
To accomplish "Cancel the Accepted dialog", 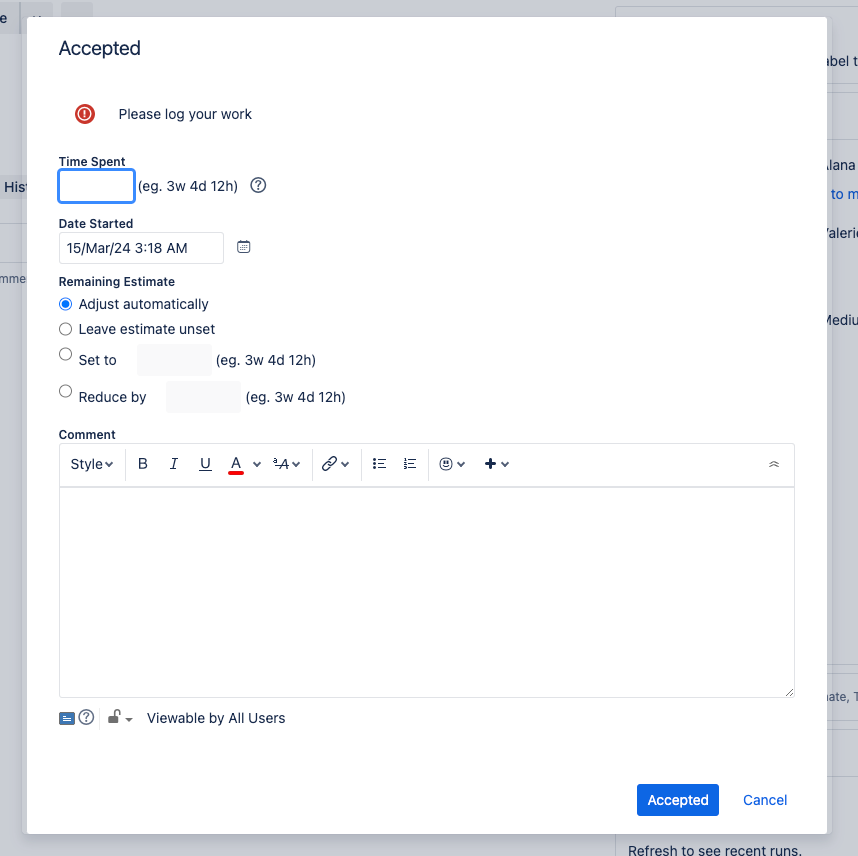I will pyautogui.click(x=765, y=800).
